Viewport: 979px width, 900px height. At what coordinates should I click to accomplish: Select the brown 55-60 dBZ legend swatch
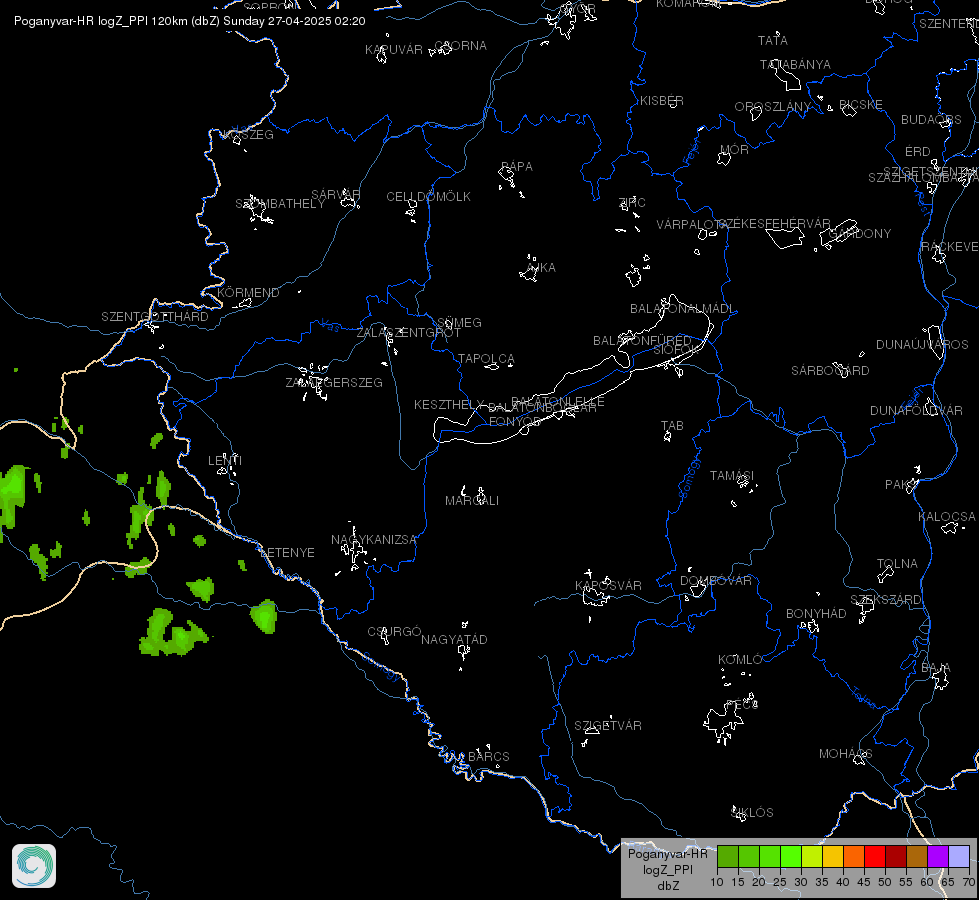917,857
